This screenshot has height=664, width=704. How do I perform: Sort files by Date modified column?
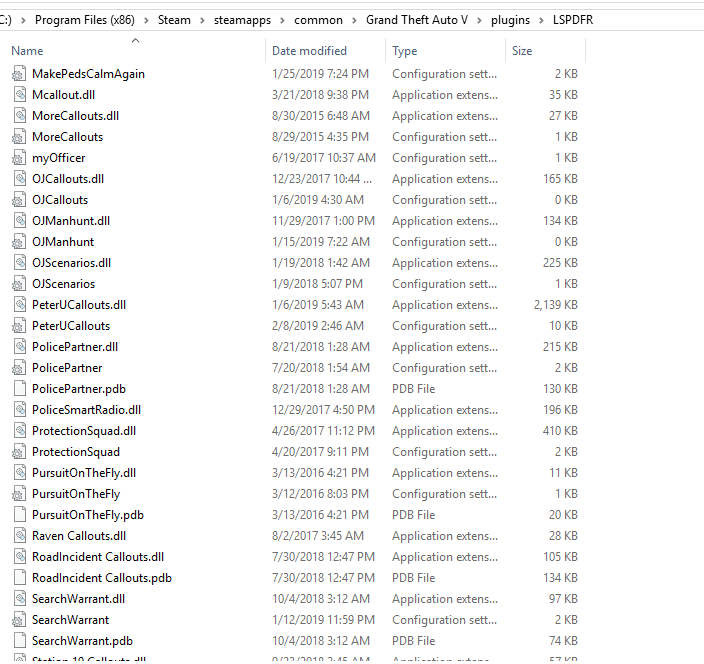coord(309,51)
